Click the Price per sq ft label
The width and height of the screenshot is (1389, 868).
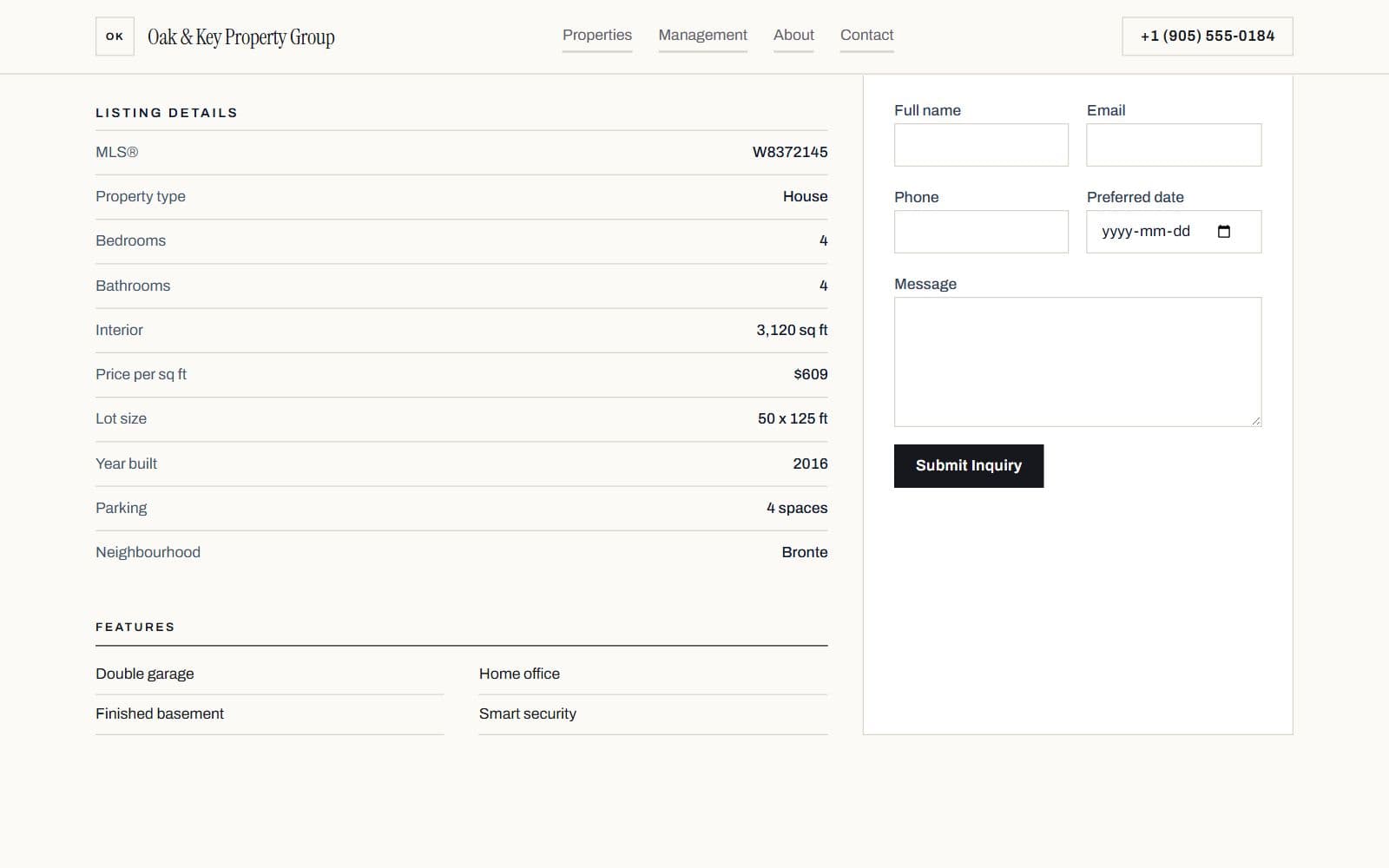141,374
